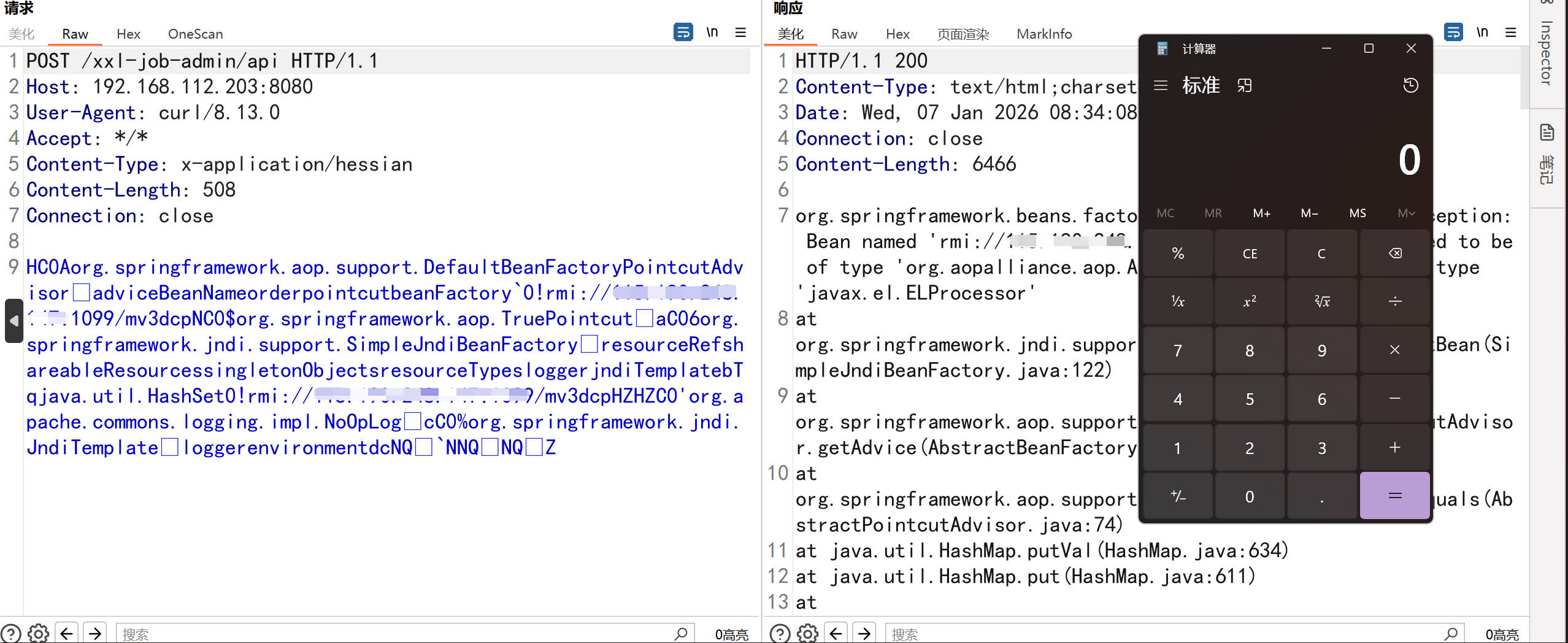
Task: Toggle \n non-printable characters in request panel
Action: 712,32
